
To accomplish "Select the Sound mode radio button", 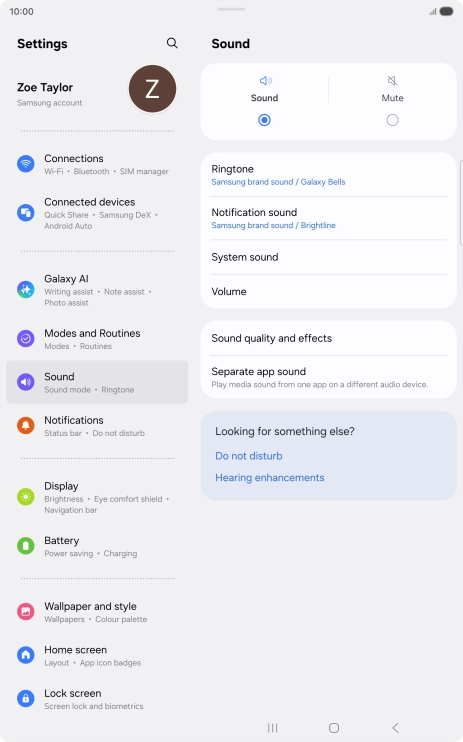I will 264,120.
